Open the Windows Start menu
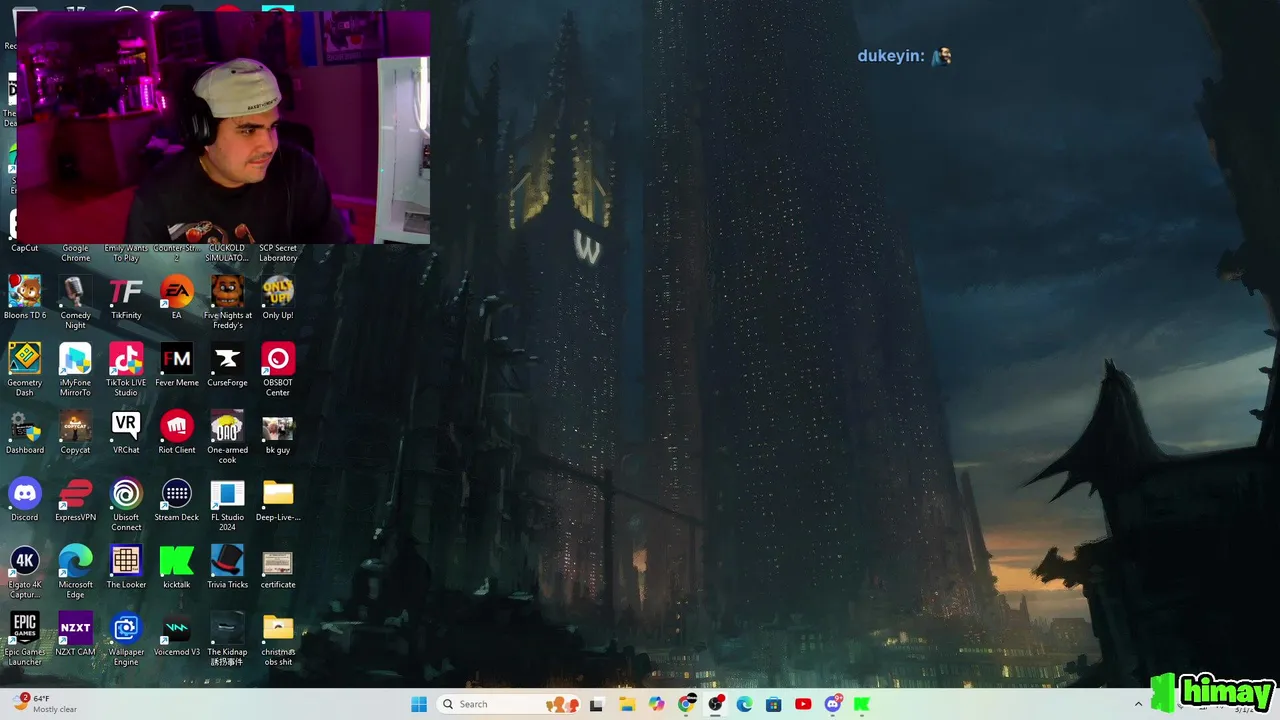The height and width of the screenshot is (720, 1280). coord(419,704)
